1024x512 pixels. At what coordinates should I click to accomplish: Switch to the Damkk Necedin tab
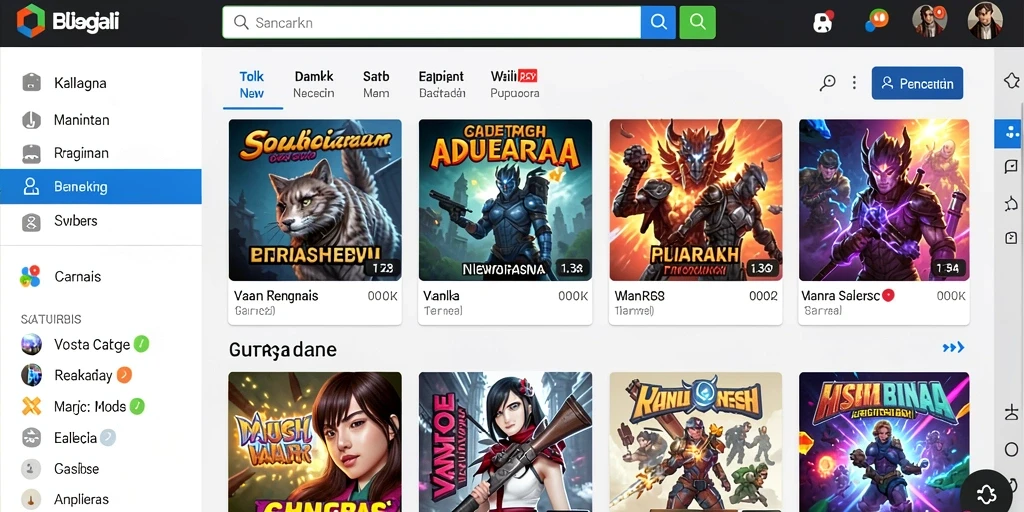pos(313,85)
